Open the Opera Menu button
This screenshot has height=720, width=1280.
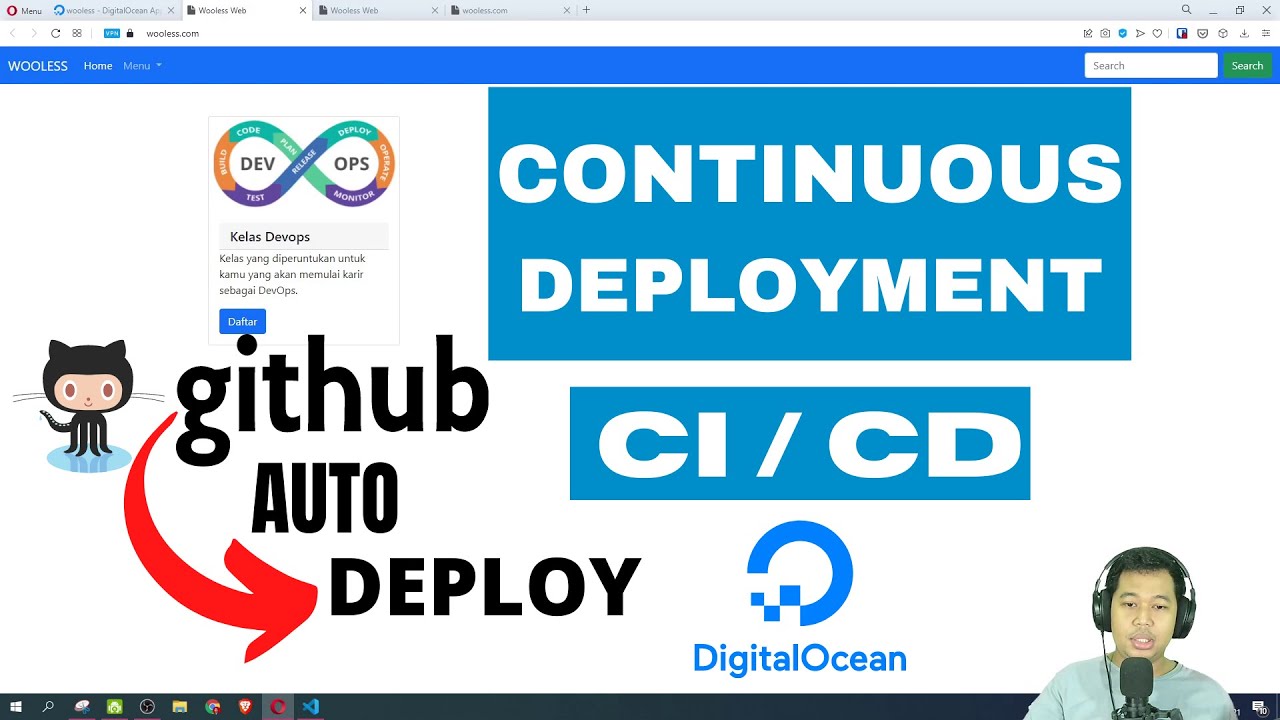25,10
